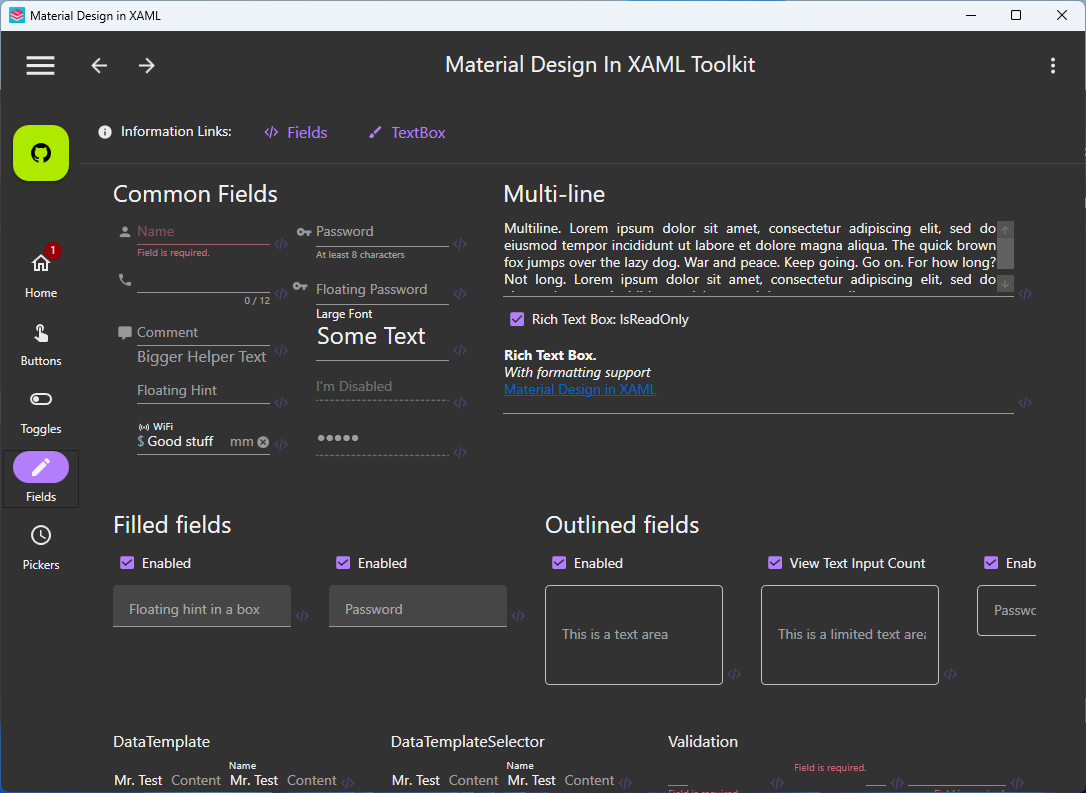Click the Large Font Some Text field
The image size is (1086, 793).
[382, 337]
